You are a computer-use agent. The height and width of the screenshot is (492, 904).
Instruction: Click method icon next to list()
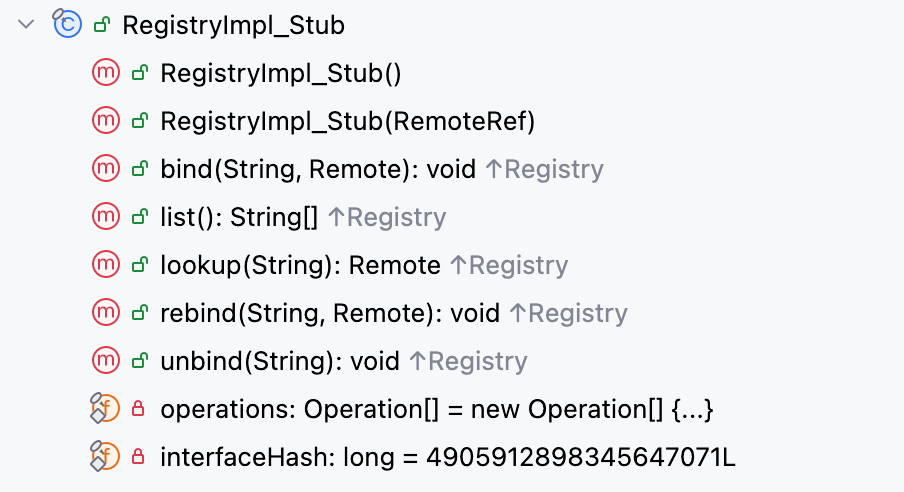pyautogui.click(x=105, y=217)
